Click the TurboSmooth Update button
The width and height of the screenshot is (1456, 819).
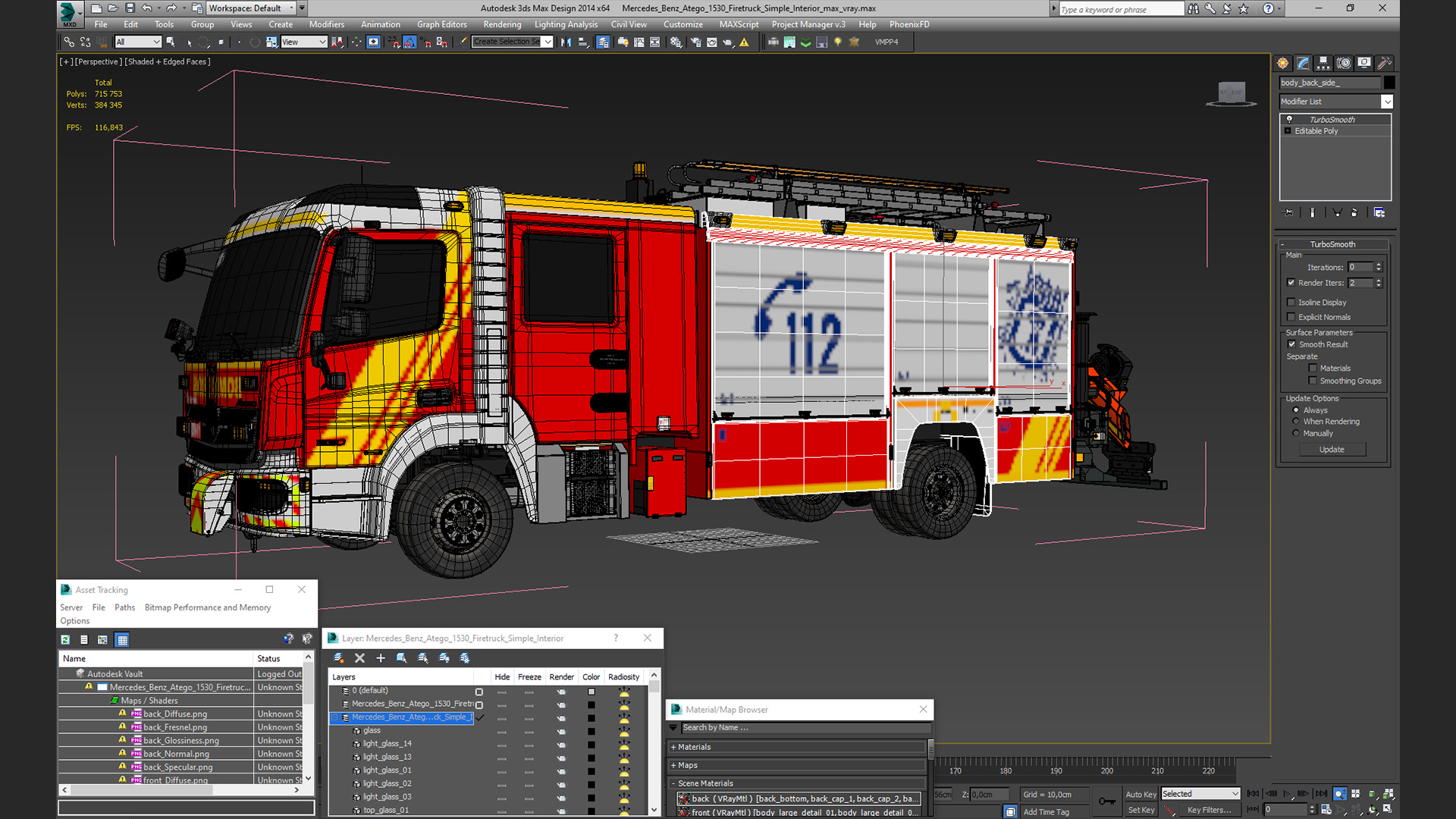click(1332, 450)
